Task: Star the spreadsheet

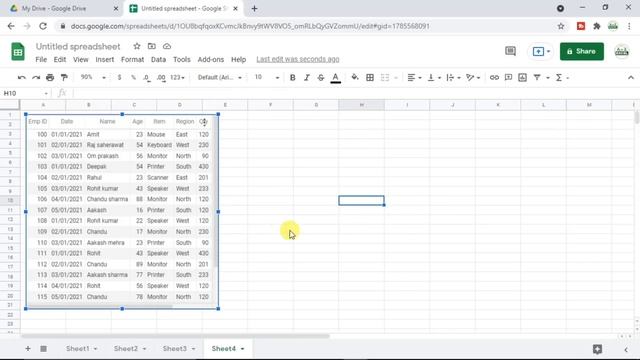Action: click(137, 46)
